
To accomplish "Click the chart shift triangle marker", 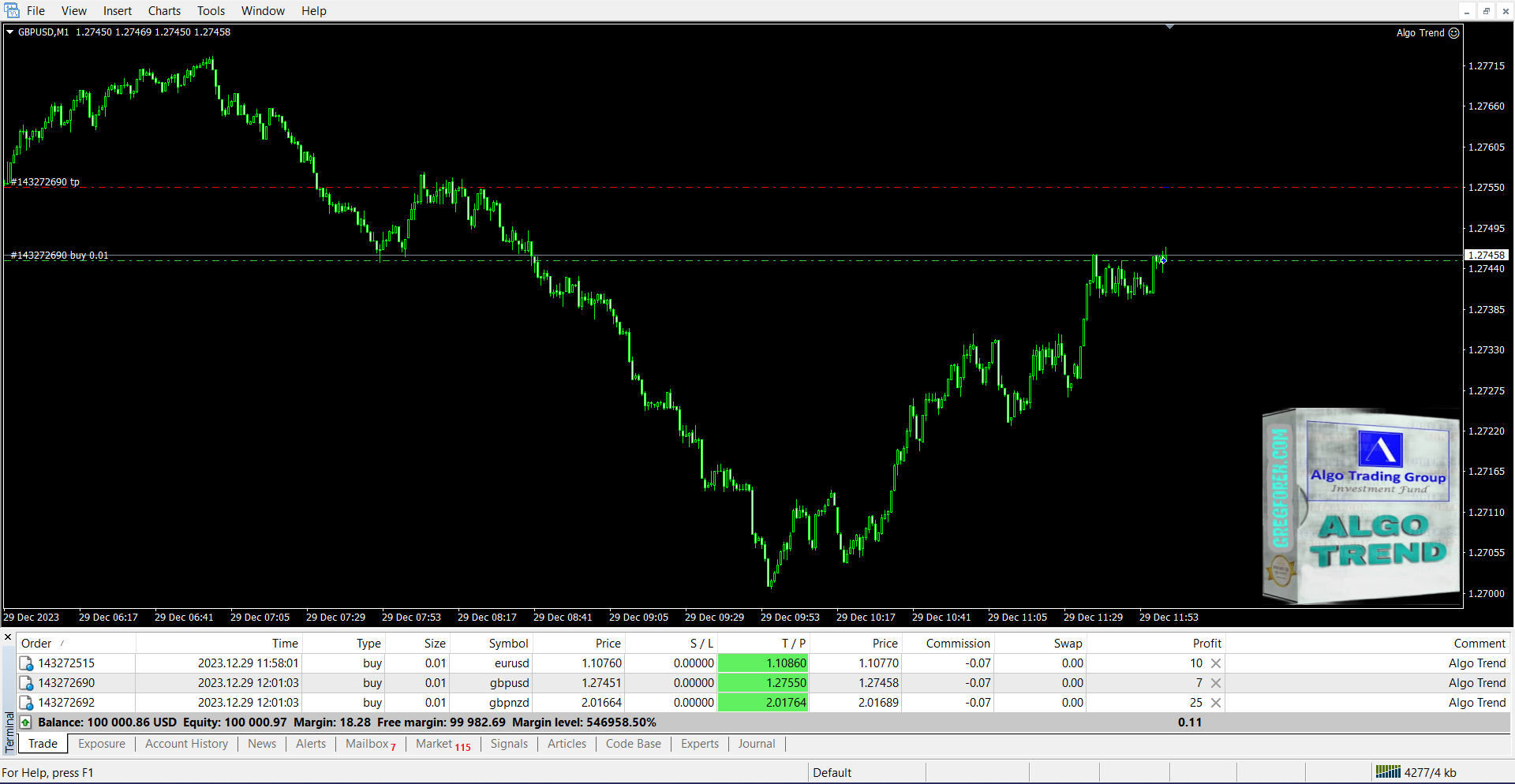I will (x=1169, y=28).
